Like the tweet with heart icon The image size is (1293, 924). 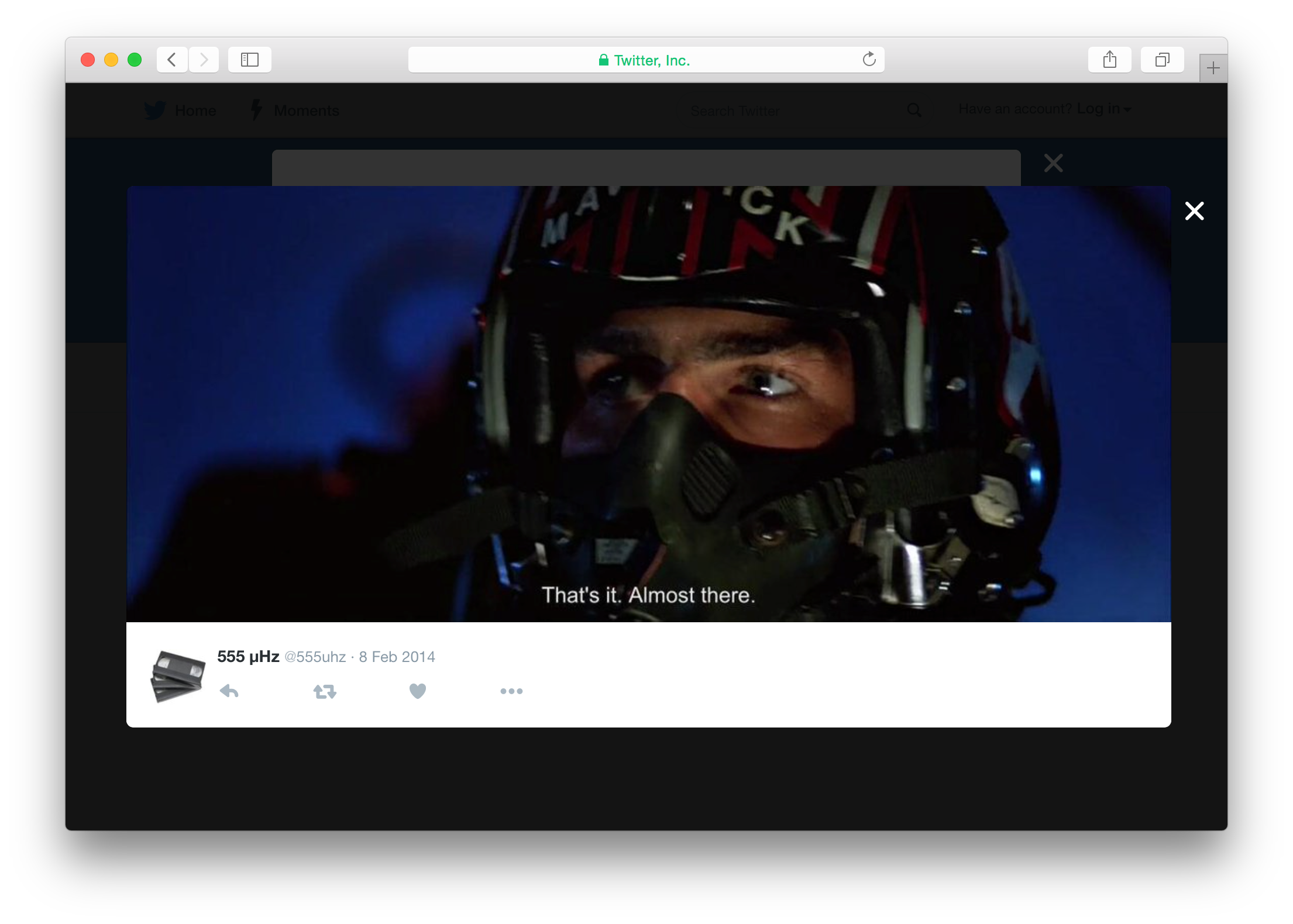[x=418, y=691]
